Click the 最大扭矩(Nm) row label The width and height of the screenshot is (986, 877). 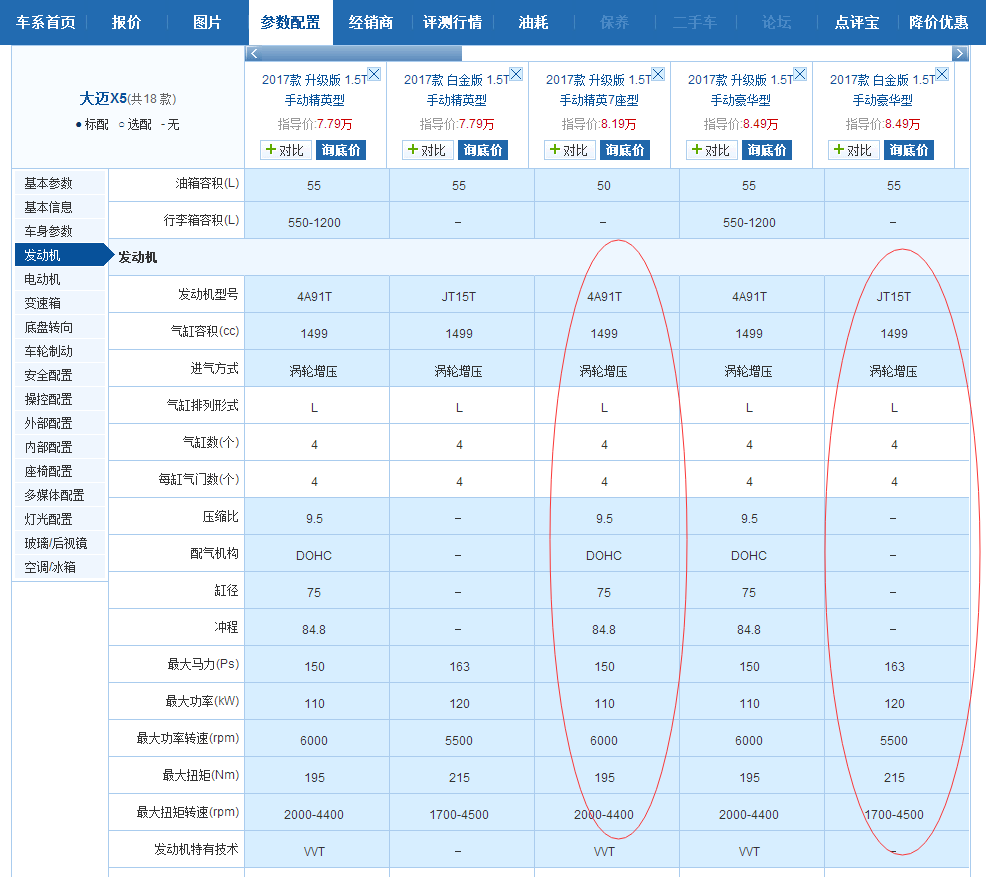tap(201, 775)
